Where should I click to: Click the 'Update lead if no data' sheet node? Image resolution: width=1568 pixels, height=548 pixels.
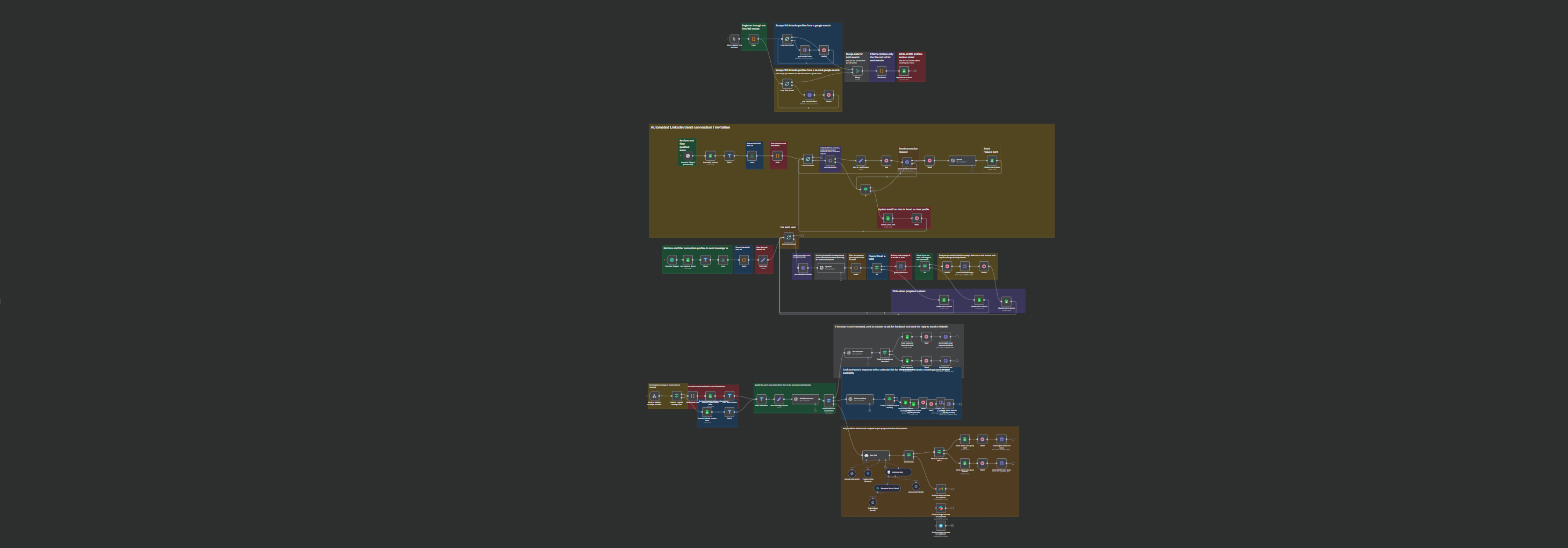887,218
